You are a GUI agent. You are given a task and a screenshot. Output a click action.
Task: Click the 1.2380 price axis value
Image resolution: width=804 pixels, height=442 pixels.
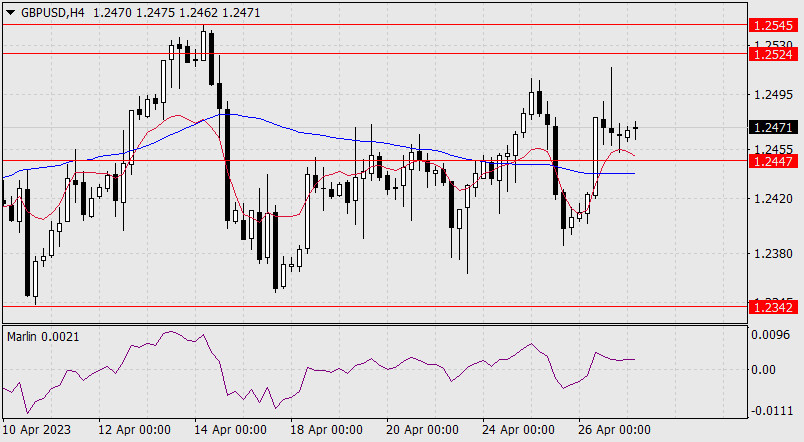click(771, 254)
